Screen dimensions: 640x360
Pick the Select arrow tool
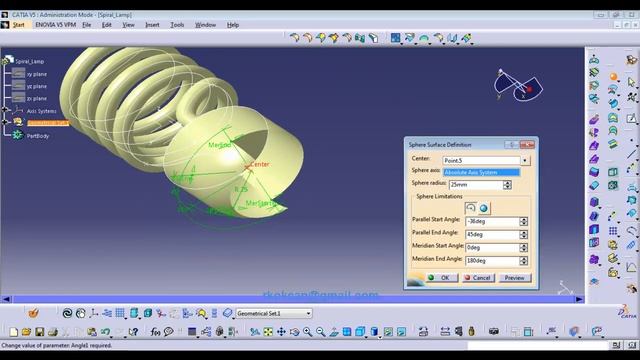[x=631, y=82]
